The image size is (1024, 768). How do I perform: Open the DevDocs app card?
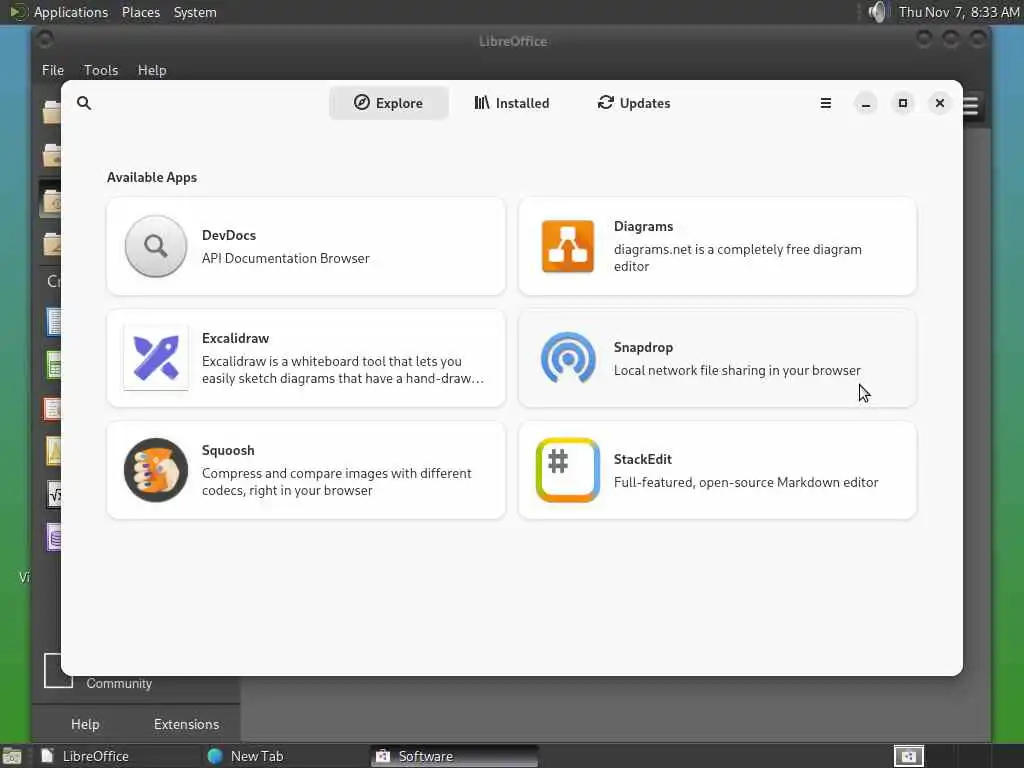[306, 246]
